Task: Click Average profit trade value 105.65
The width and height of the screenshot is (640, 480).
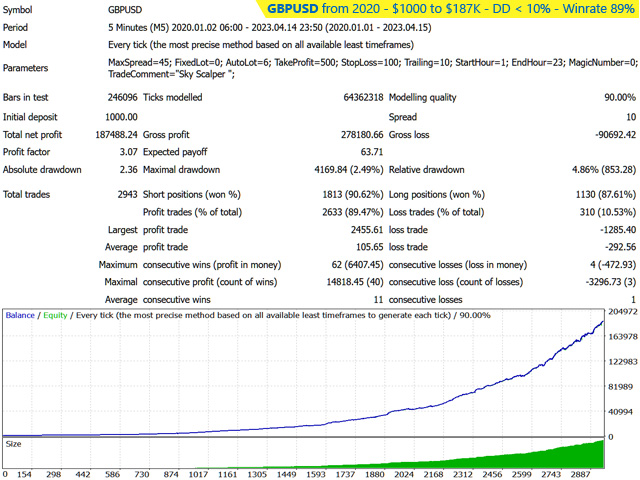Action: (x=369, y=247)
